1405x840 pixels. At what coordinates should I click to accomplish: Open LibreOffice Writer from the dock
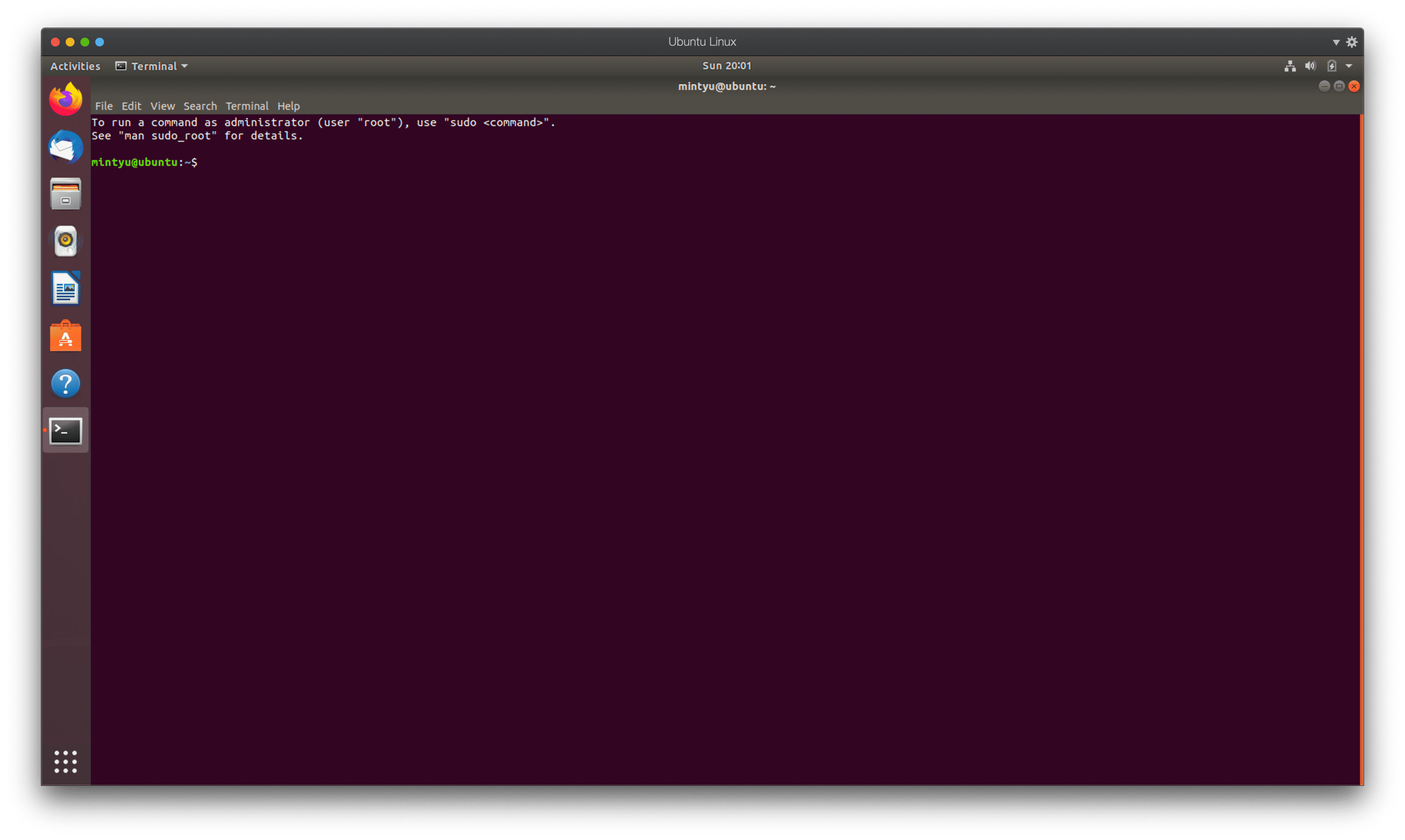(x=66, y=289)
